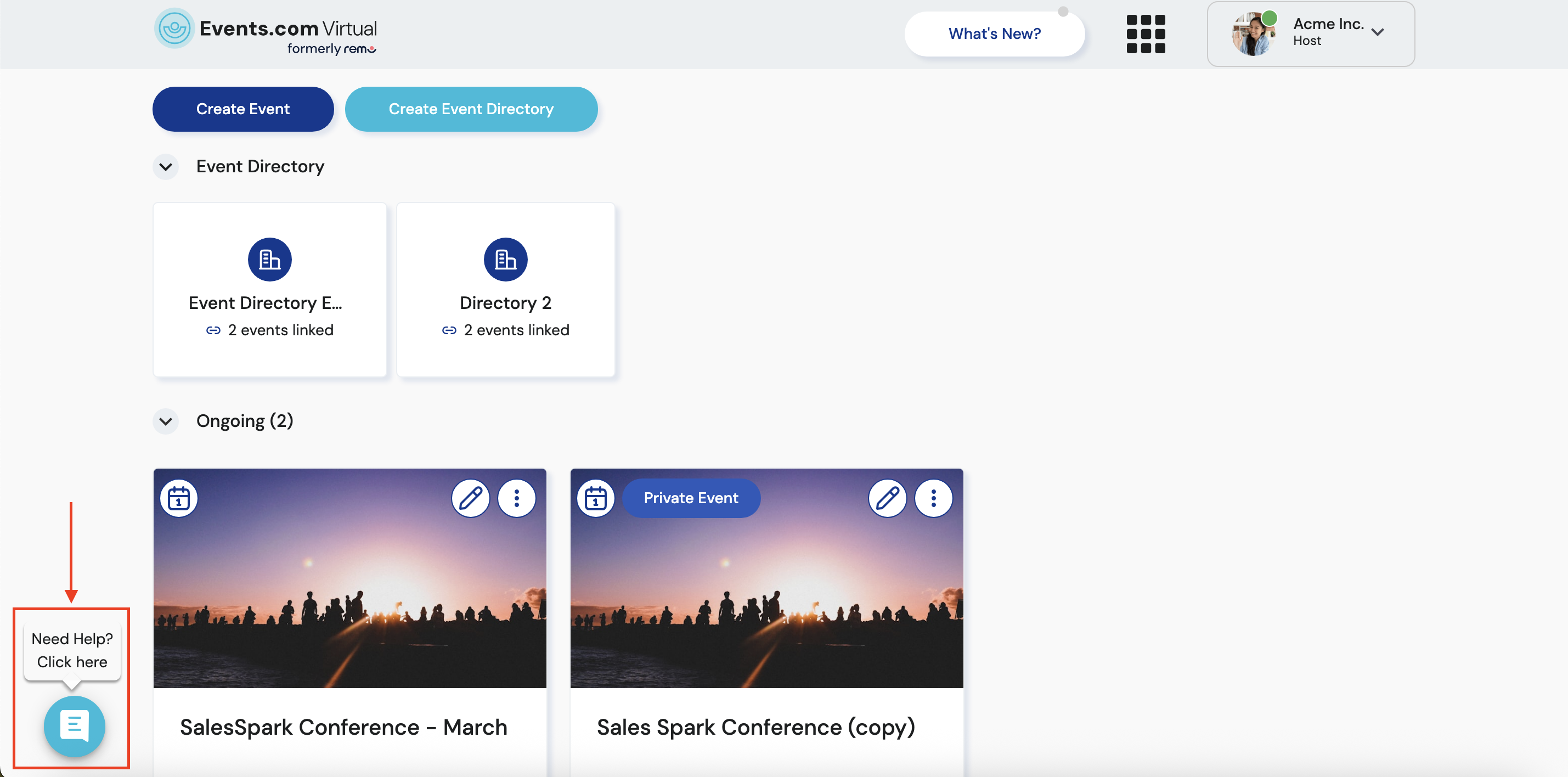Viewport: 1568px width, 777px height.
Task: Click calendar icon on Sales Spark Conference (copy)
Action: [x=595, y=498]
